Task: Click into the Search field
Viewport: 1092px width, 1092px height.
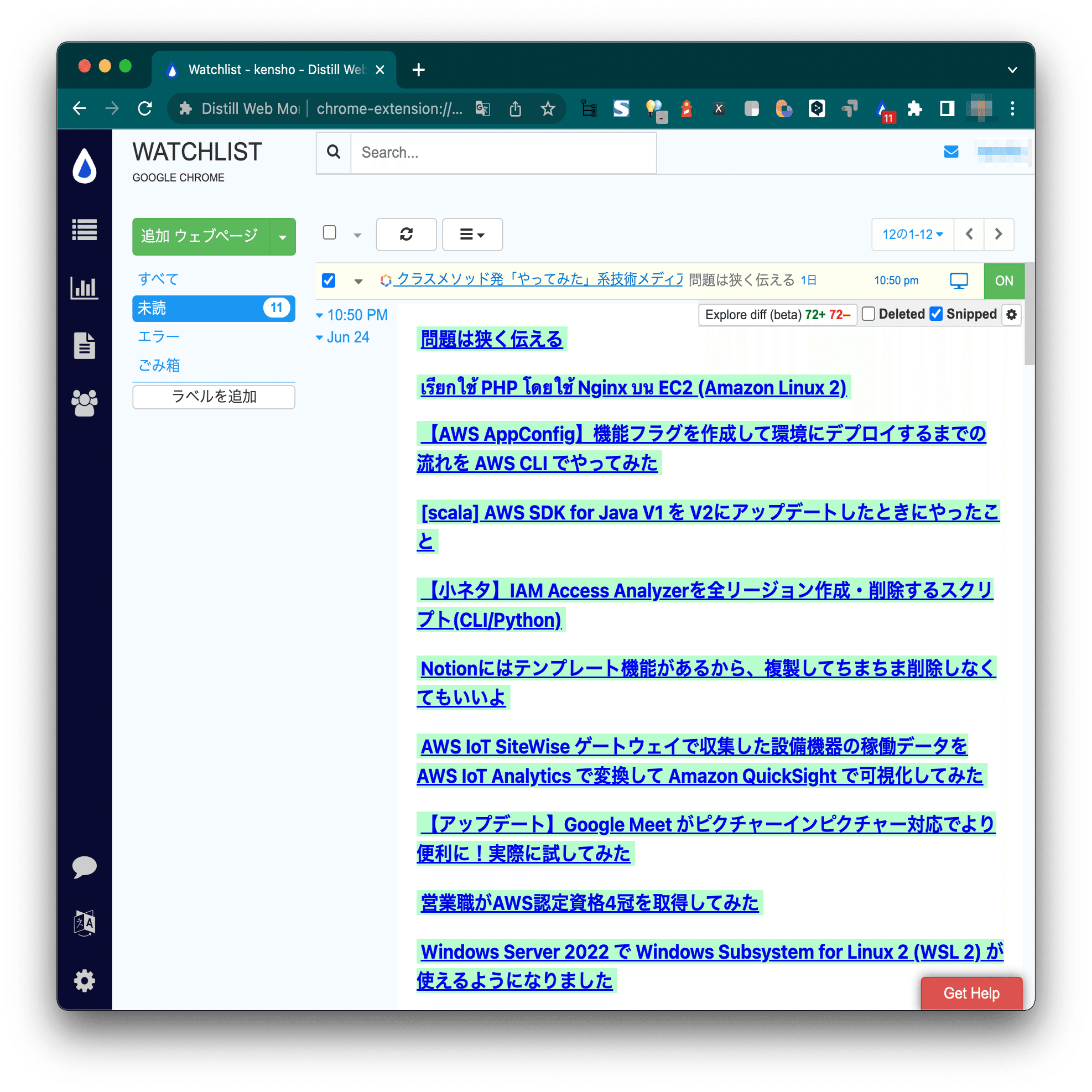Action: tap(503, 152)
